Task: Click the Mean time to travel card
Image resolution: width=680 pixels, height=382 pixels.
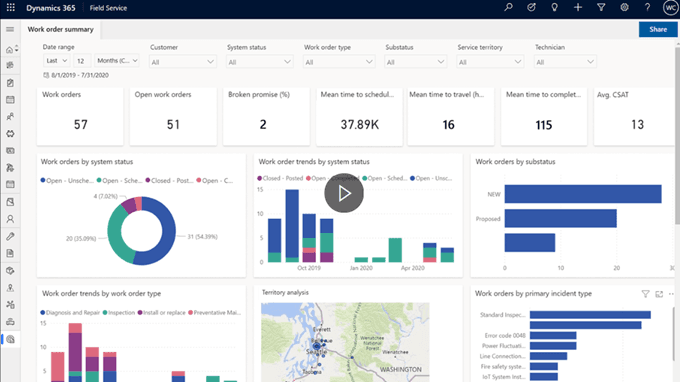Action: click(451, 116)
